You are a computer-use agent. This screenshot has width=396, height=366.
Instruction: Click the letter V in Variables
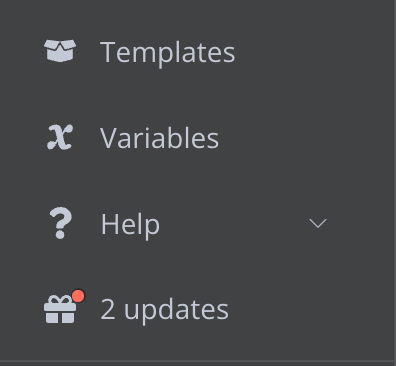(108, 138)
